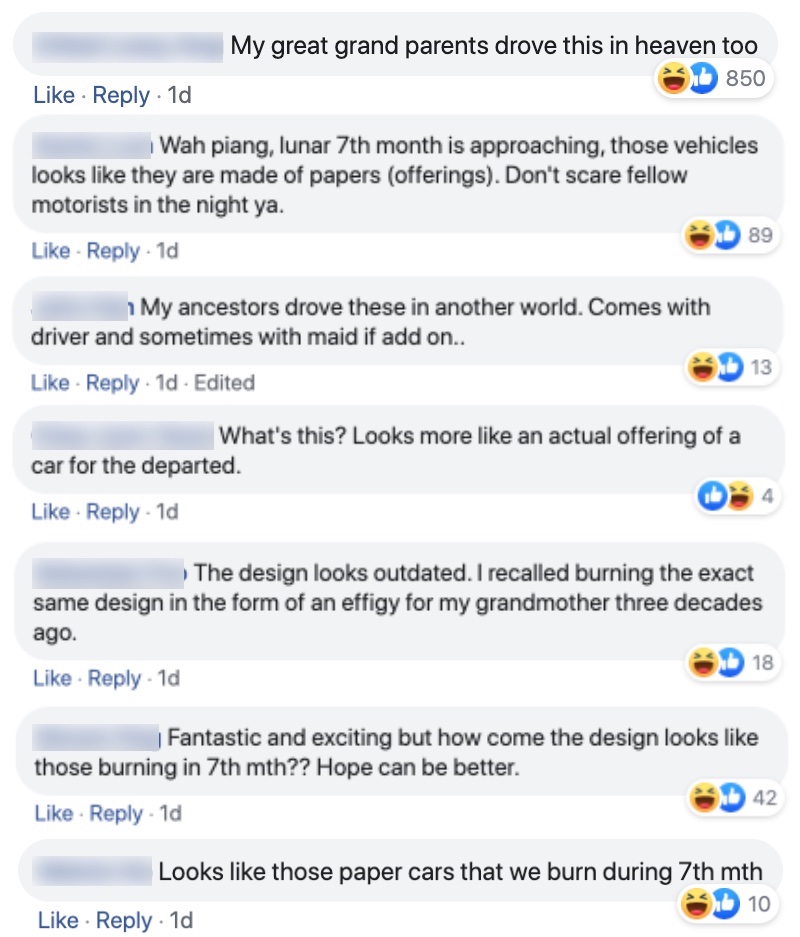The height and width of the screenshot is (937, 800).
Task: Like the "Wah piang" lunar month comment
Action: tap(51, 251)
